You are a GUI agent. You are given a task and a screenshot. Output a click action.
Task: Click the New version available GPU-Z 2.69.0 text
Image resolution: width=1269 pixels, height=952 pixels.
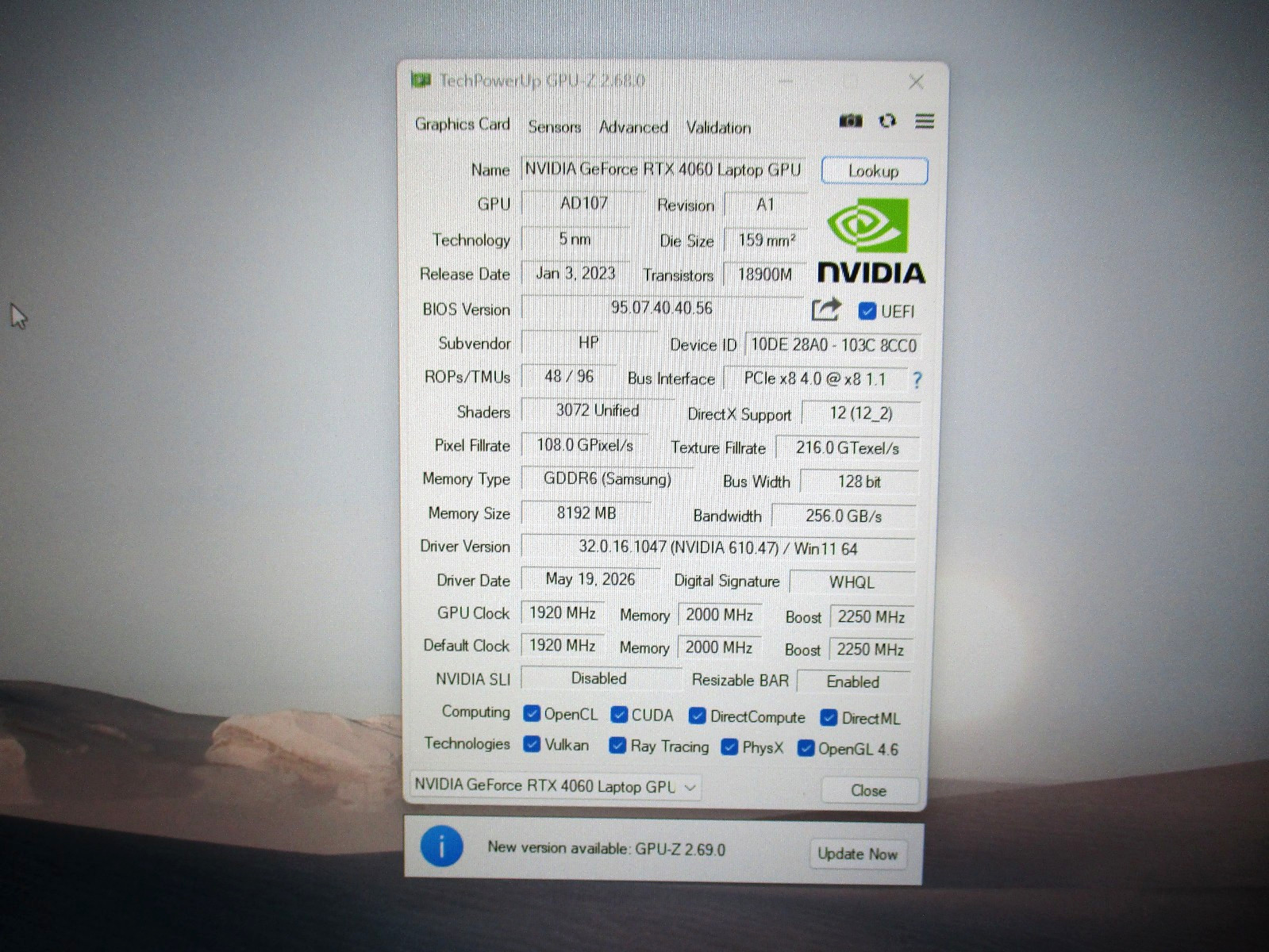[606, 848]
